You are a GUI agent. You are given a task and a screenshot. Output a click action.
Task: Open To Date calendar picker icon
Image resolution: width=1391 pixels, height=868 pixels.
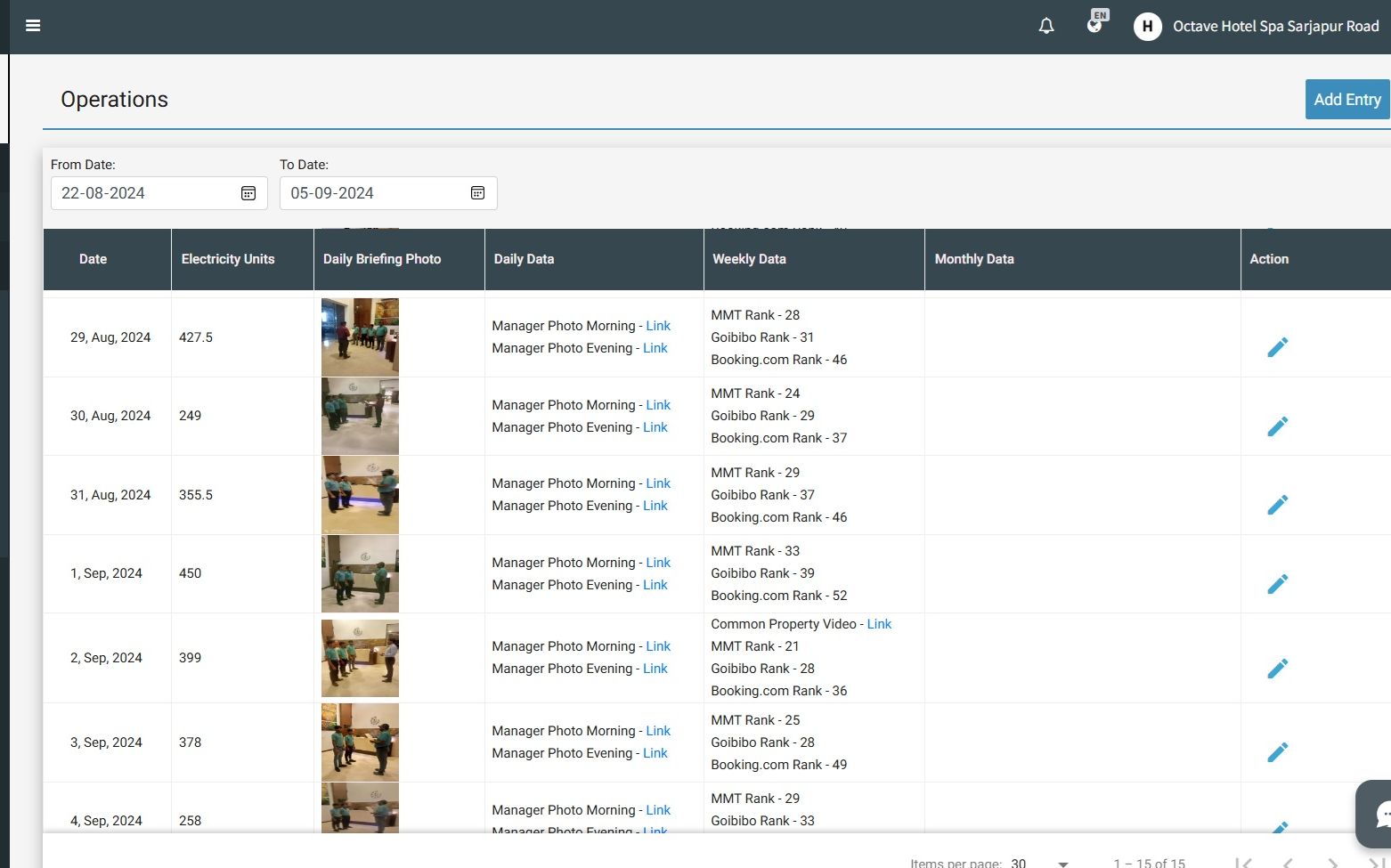pos(477,193)
